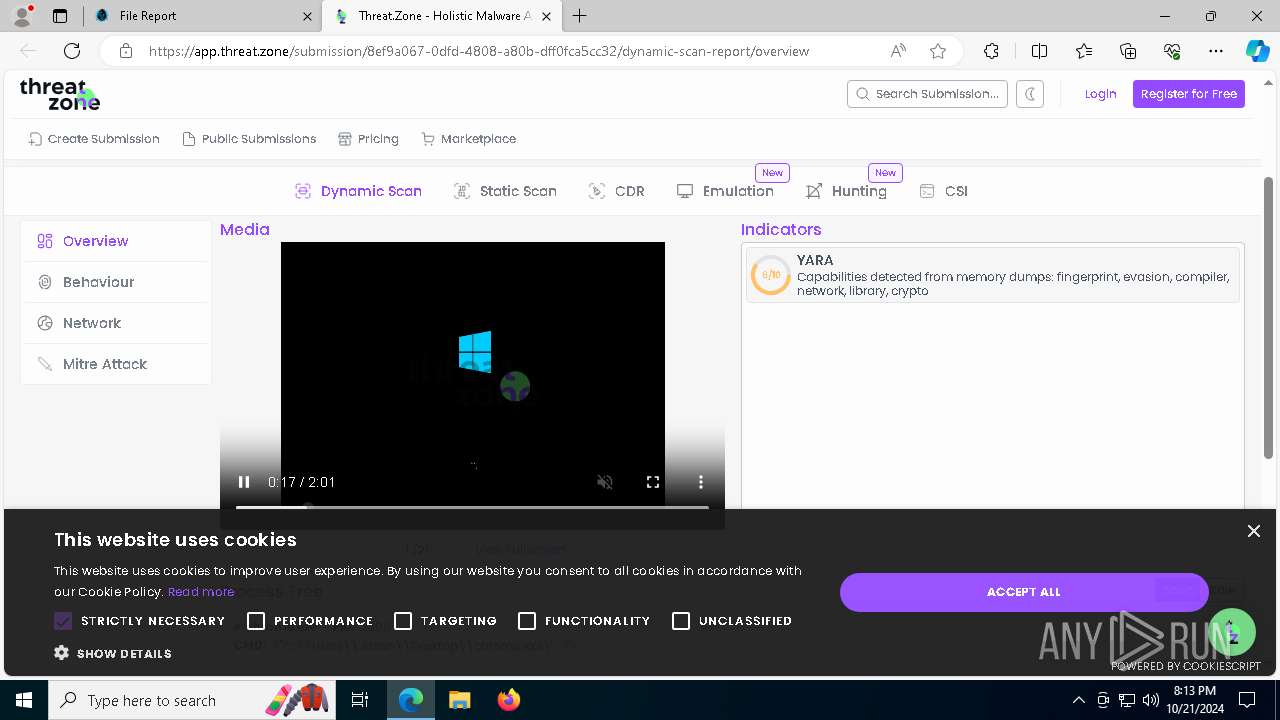The height and width of the screenshot is (720, 1280).
Task: Select Overview in sidebar
Action: point(116,241)
